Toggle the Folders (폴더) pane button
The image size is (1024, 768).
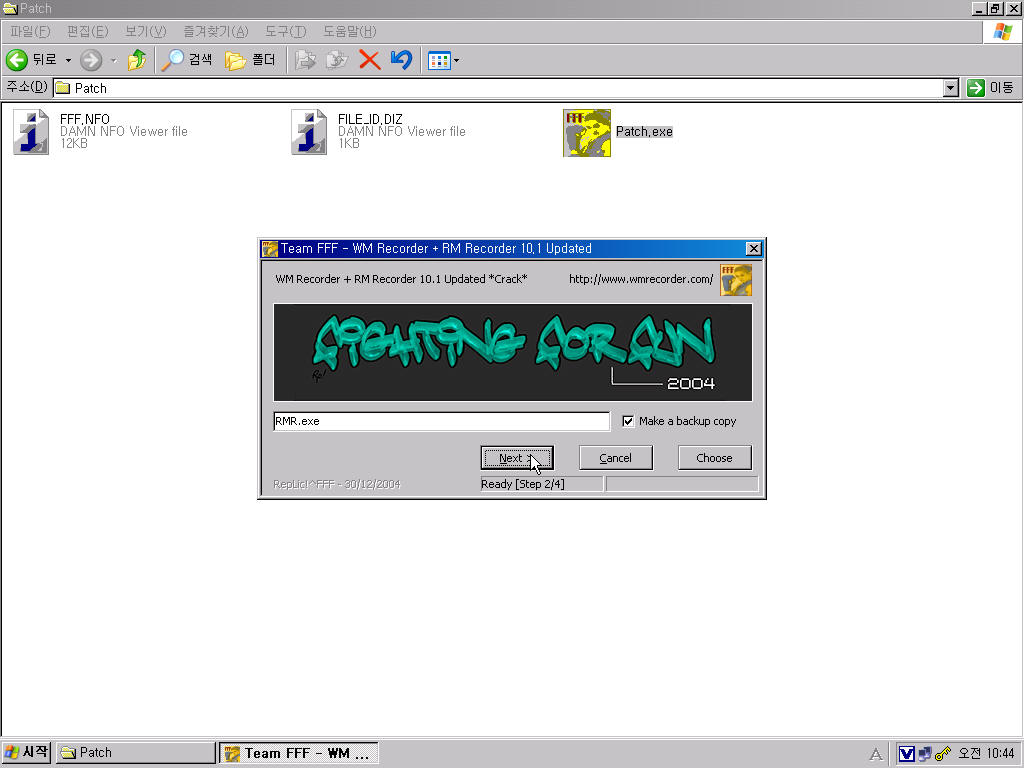point(250,60)
